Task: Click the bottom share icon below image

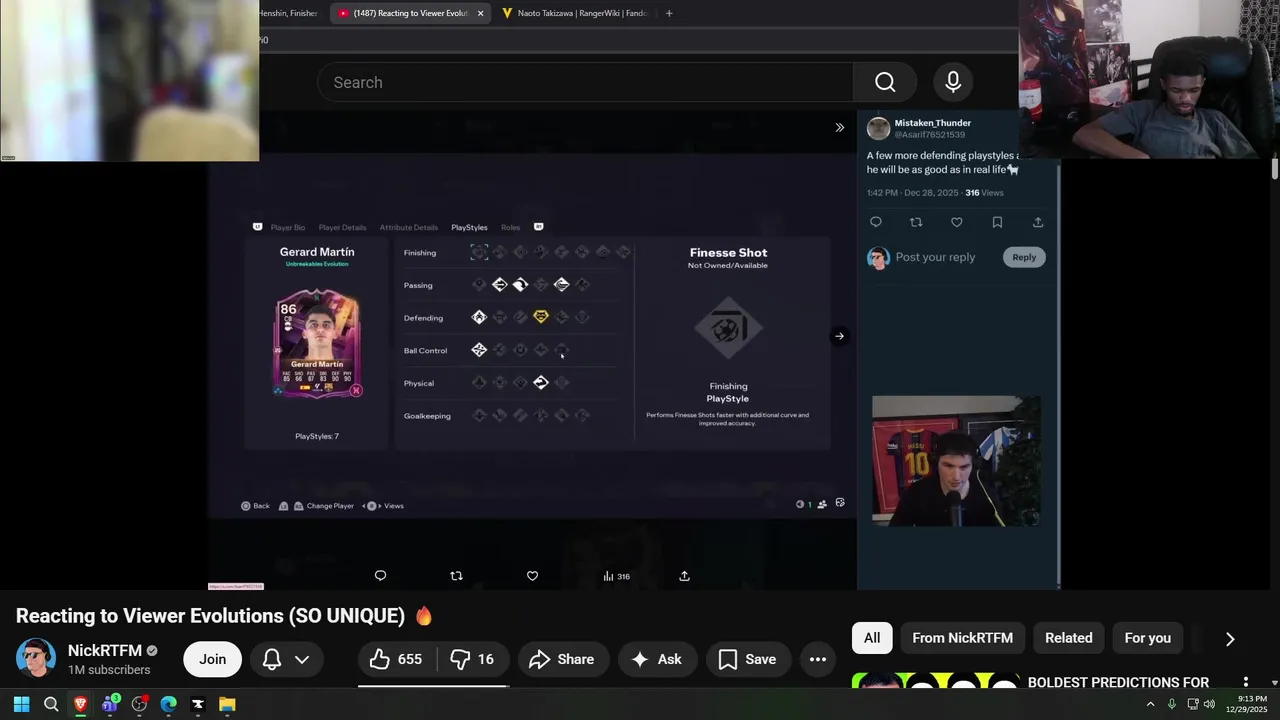Action: coord(684,576)
